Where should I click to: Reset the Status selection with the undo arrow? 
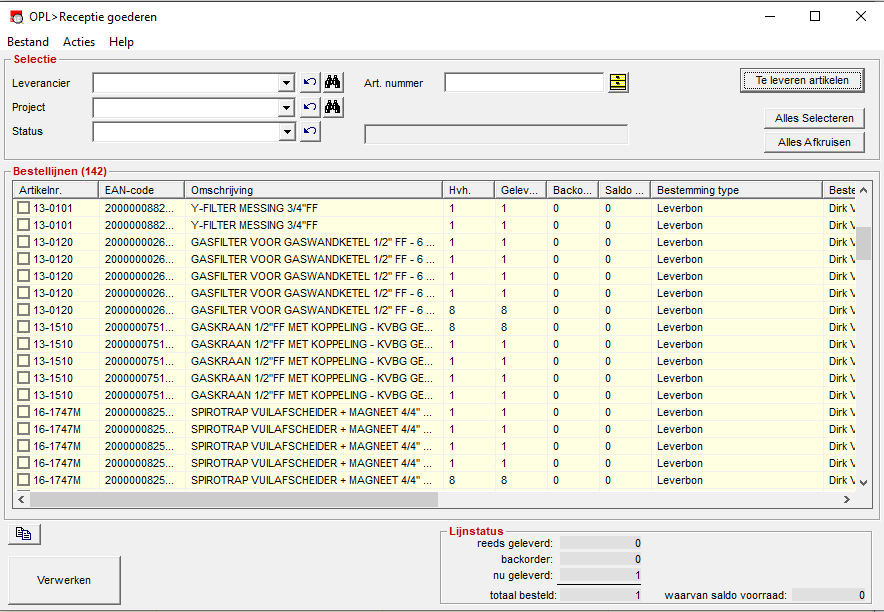(310, 131)
